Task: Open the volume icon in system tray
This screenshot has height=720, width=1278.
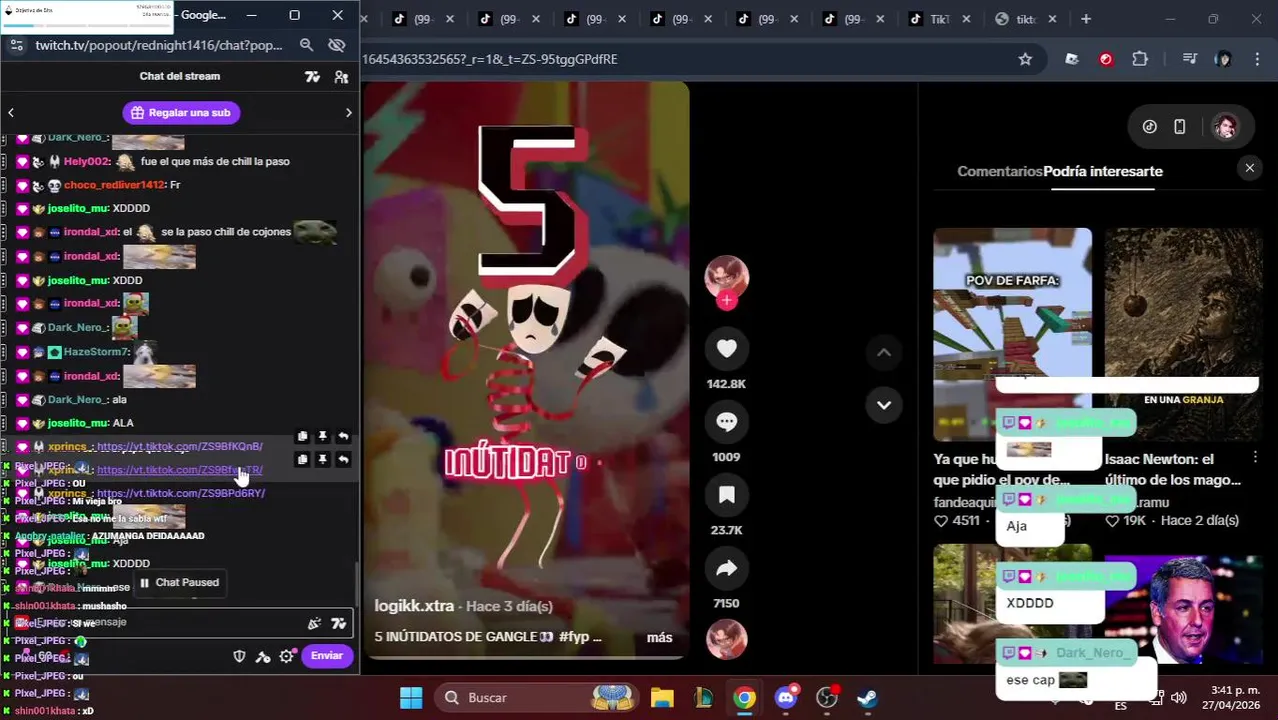Action: point(1179,697)
